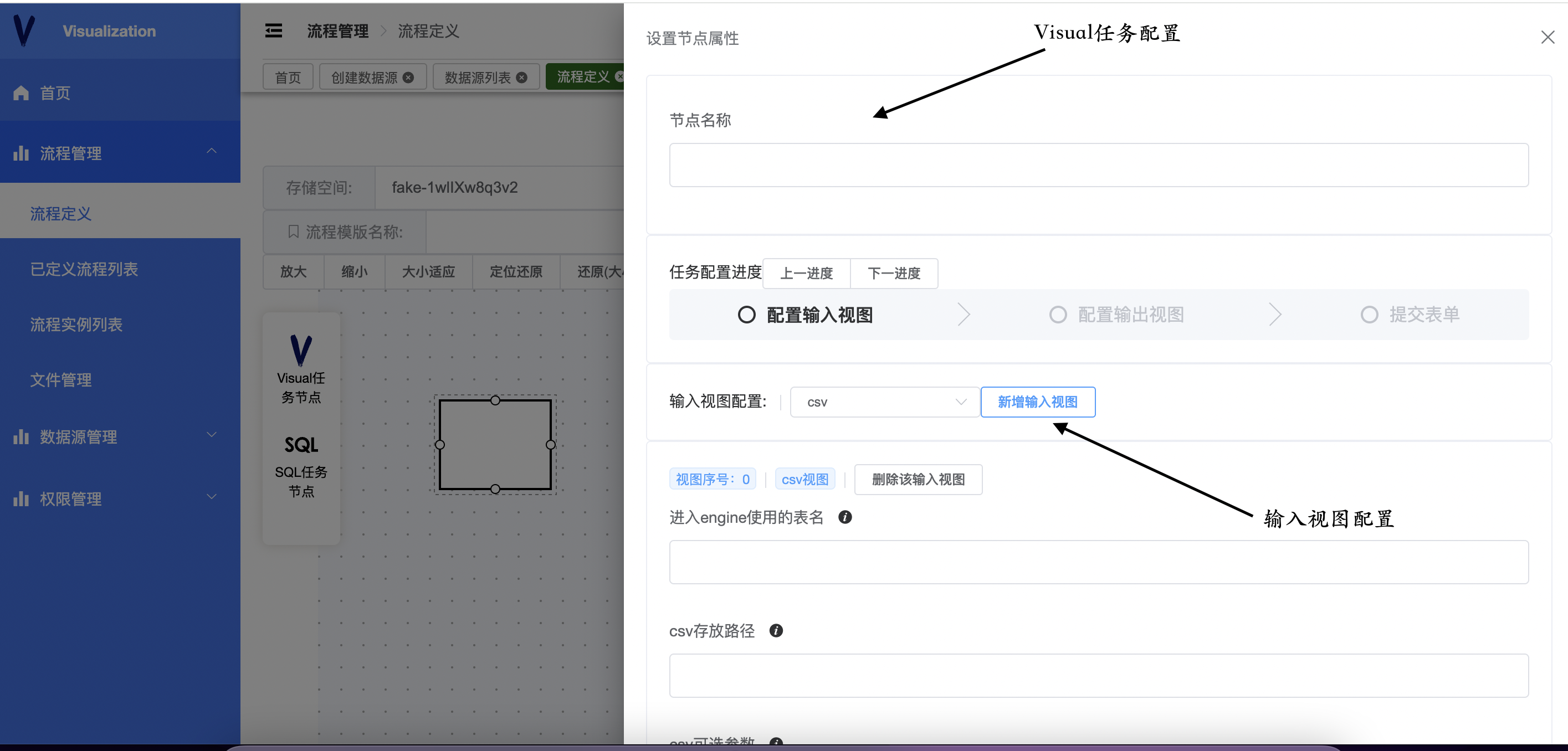
Task: Click the fake-1wlIXw8q3v2 storage value
Action: (454, 187)
